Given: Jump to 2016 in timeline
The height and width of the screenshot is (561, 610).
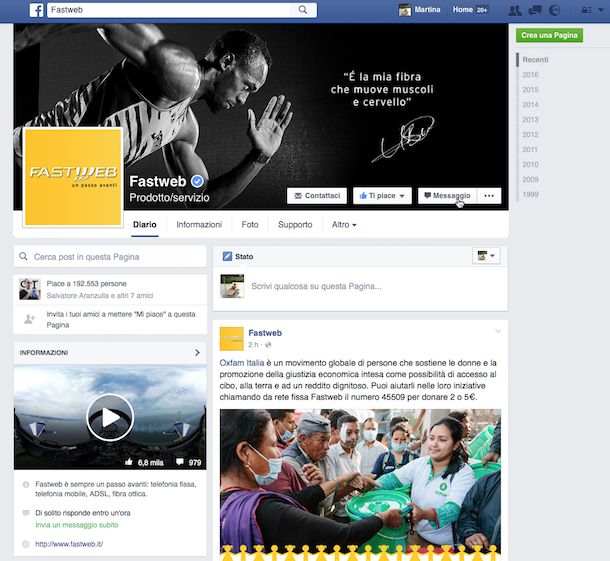Looking at the screenshot, I should coord(531,75).
